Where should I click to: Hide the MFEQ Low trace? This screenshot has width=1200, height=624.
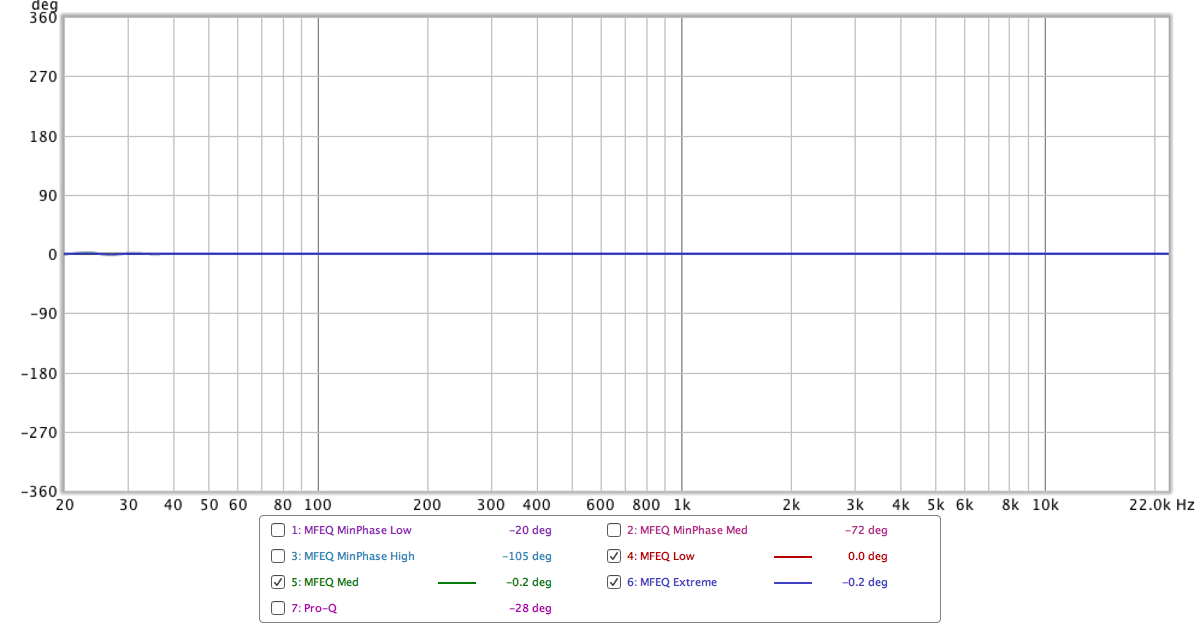pos(612,556)
